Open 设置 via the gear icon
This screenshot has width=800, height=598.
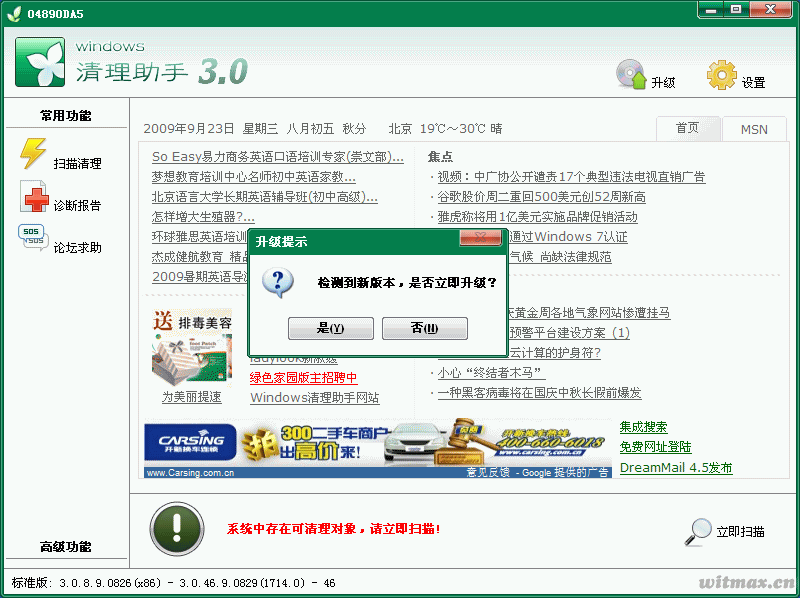[x=721, y=75]
